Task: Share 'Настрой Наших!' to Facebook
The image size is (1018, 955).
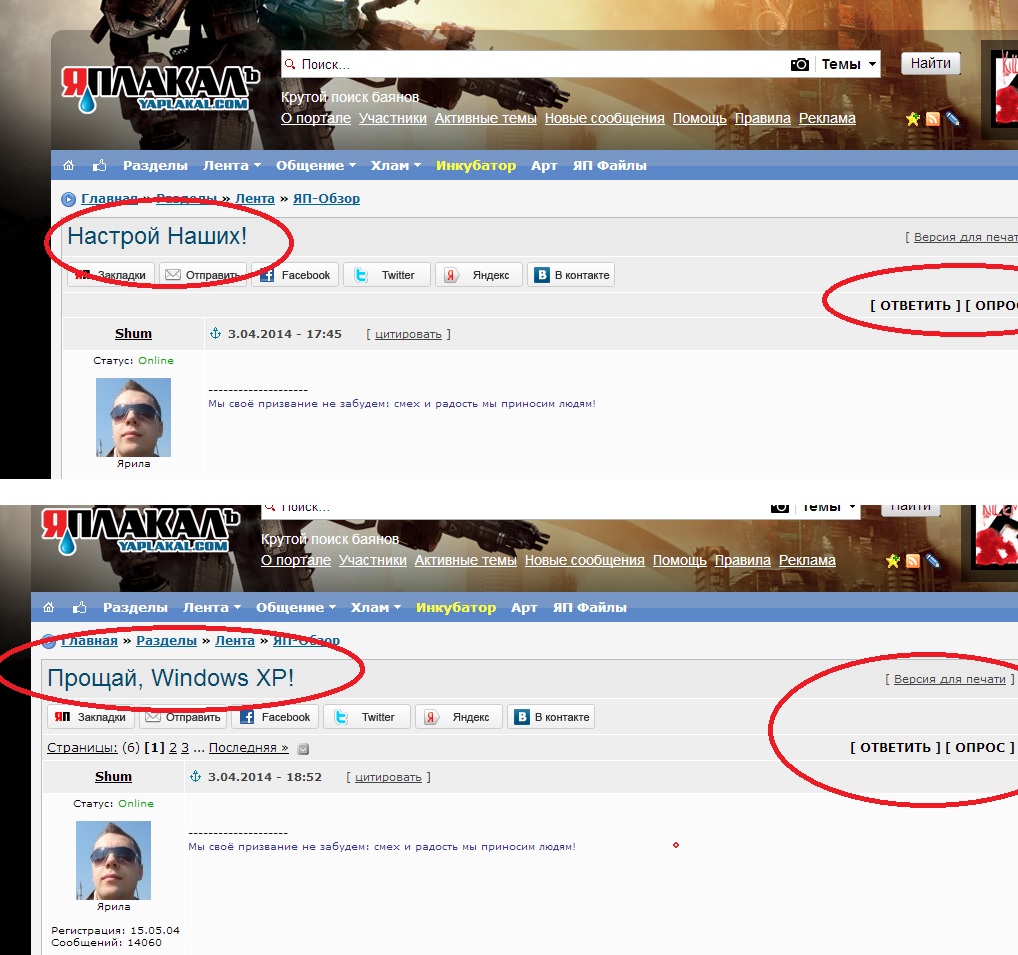Action: click(295, 275)
